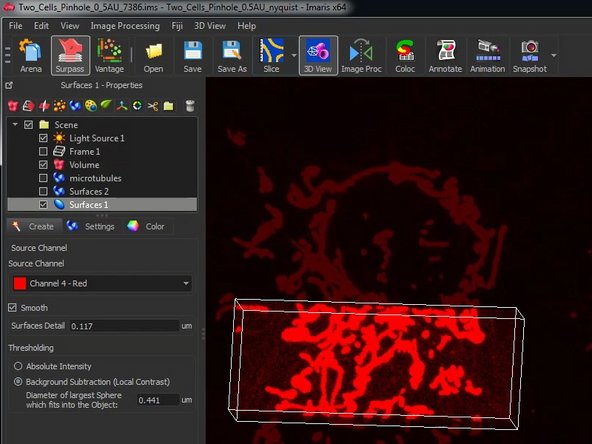Select Light Source 1 in scene tree
The image size is (592, 444).
[97, 138]
